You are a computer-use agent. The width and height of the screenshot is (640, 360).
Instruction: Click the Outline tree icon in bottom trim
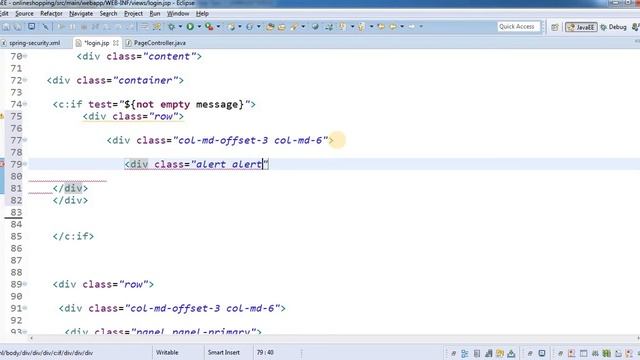click(x=464, y=353)
